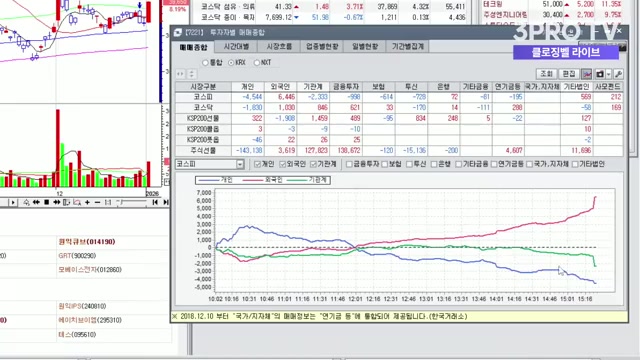Click the 사모펀드 column header
The width and height of the screenshot is (640, 360).
(x=608, y=87)
